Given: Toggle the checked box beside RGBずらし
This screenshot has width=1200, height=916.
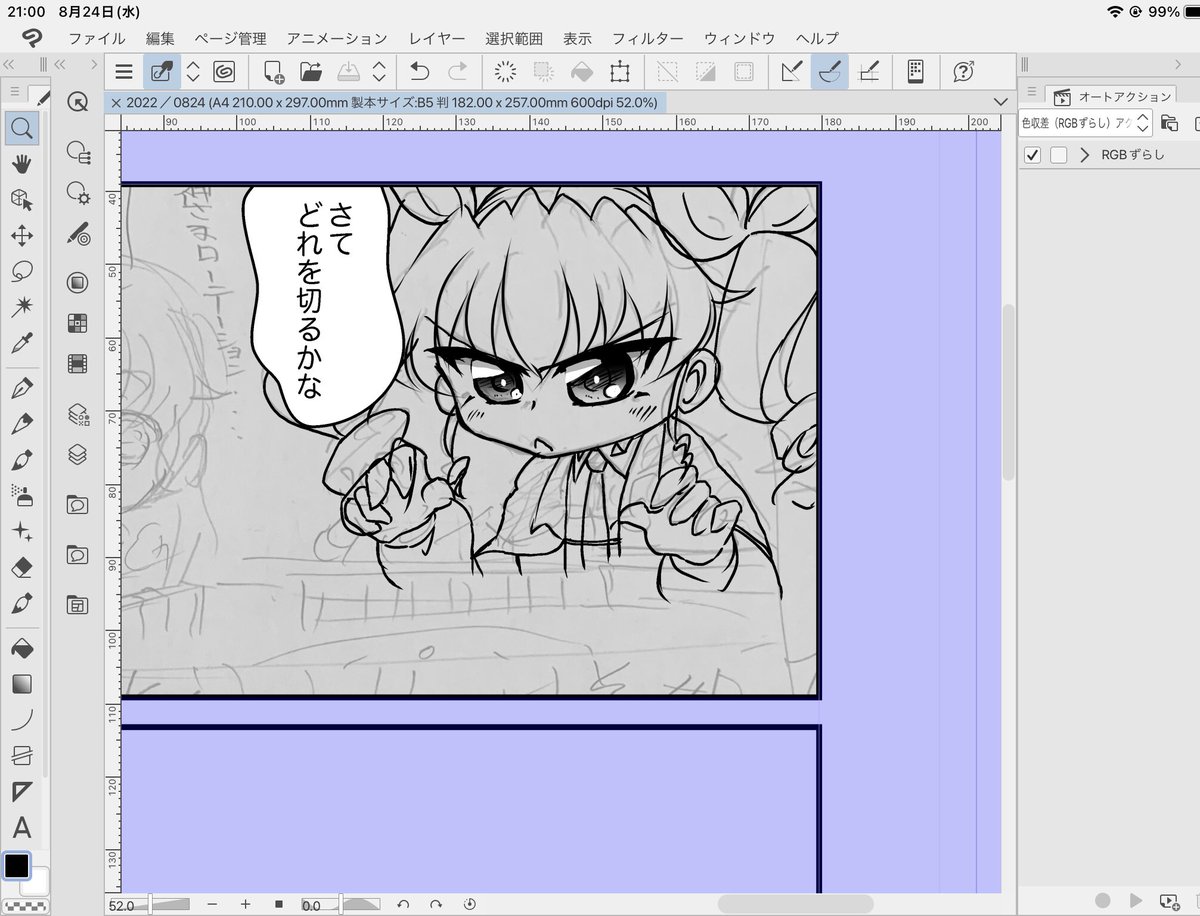Looking at the screenshot, I should pyautogui.click(x=1033, y=155).
